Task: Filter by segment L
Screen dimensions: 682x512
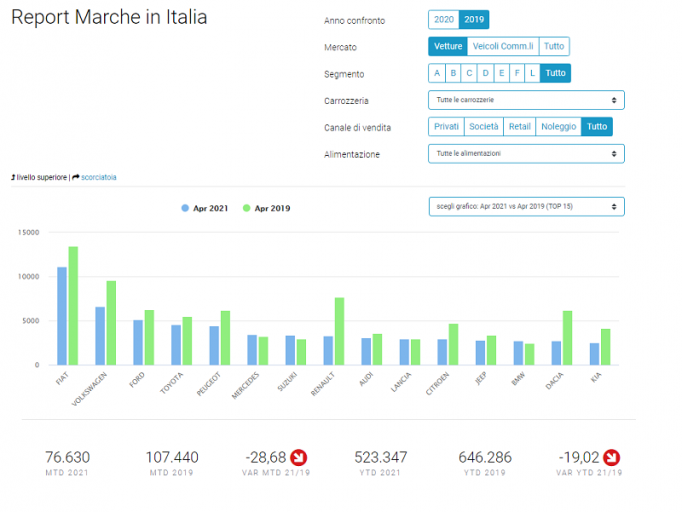Action: pyautogui.click(x=532, y=73)
